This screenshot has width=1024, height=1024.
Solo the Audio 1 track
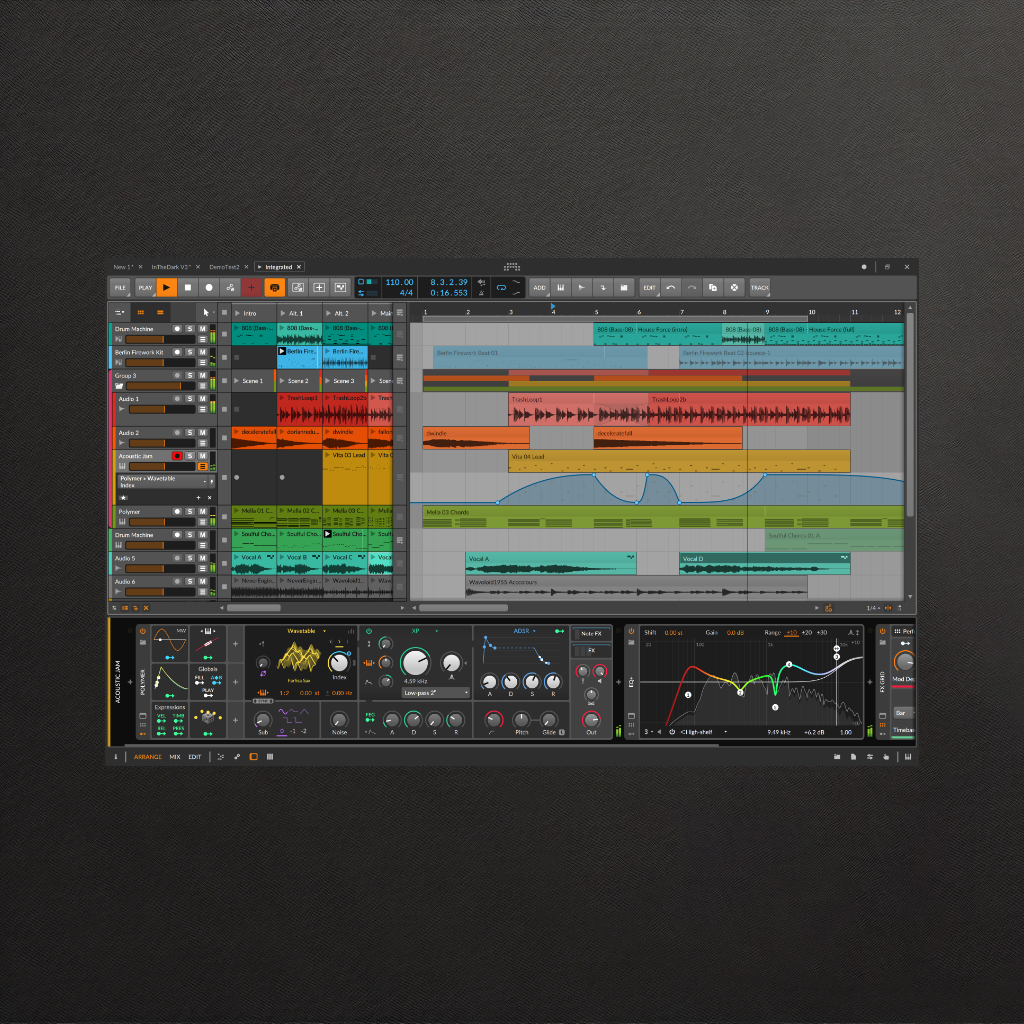pos(190,399)
